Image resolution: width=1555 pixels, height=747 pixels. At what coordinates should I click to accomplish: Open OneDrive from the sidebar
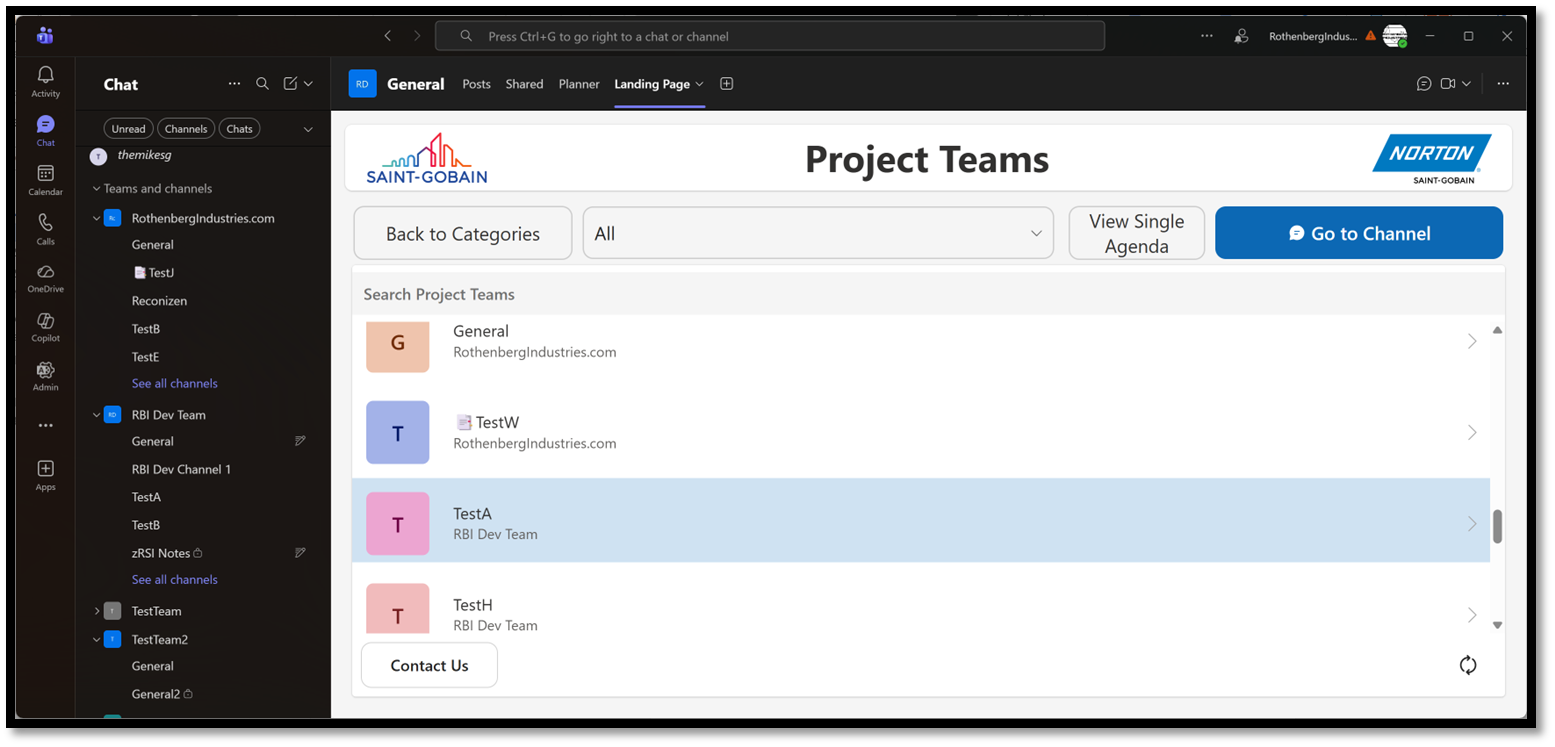point(45,276)
